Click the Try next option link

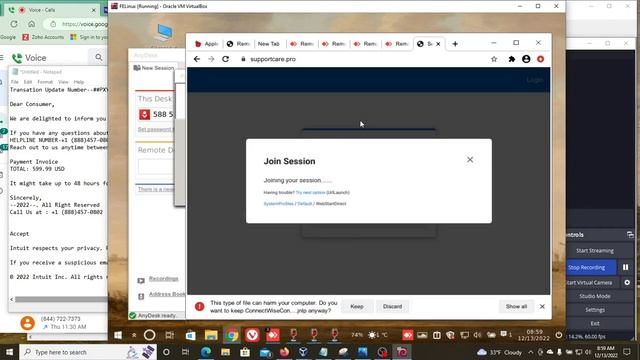point(310,193)
